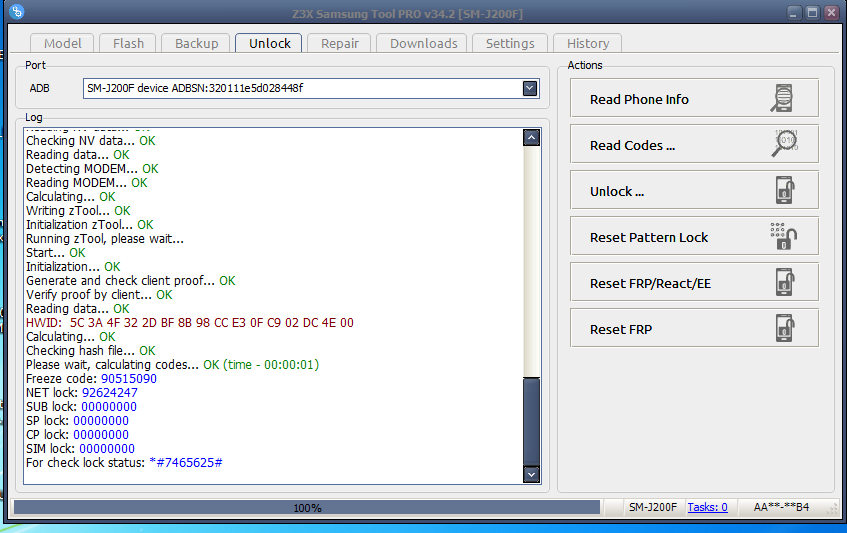Go to the Repair tab
The height and width of the screenshot is (533, 847).
339,43
